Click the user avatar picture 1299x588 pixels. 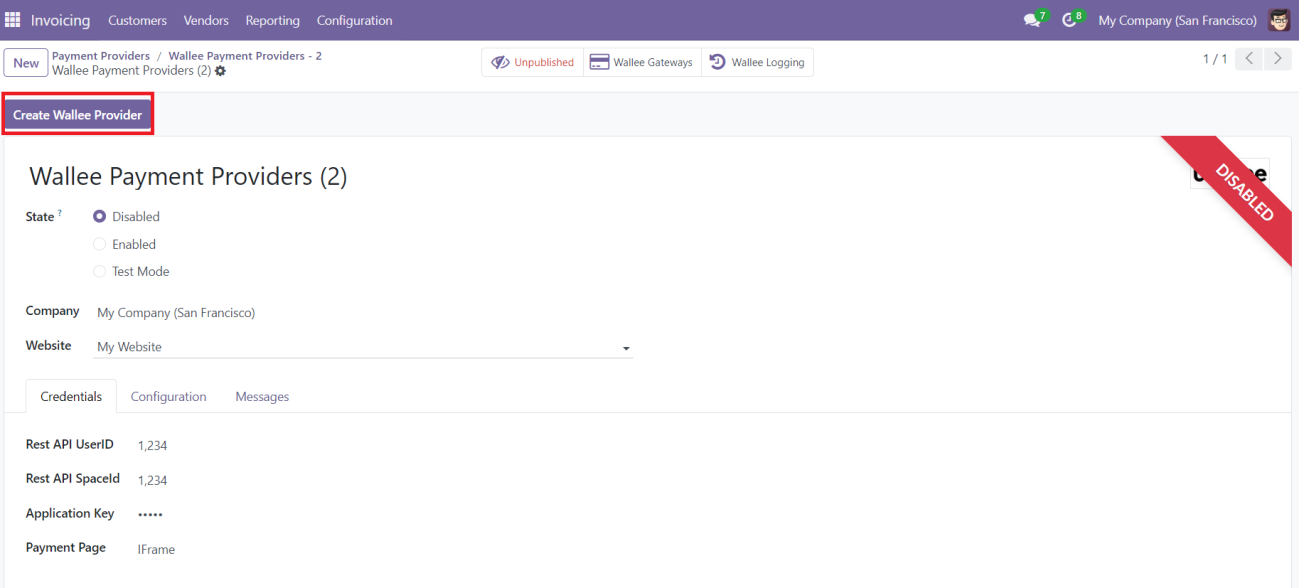coord(1279,20)
